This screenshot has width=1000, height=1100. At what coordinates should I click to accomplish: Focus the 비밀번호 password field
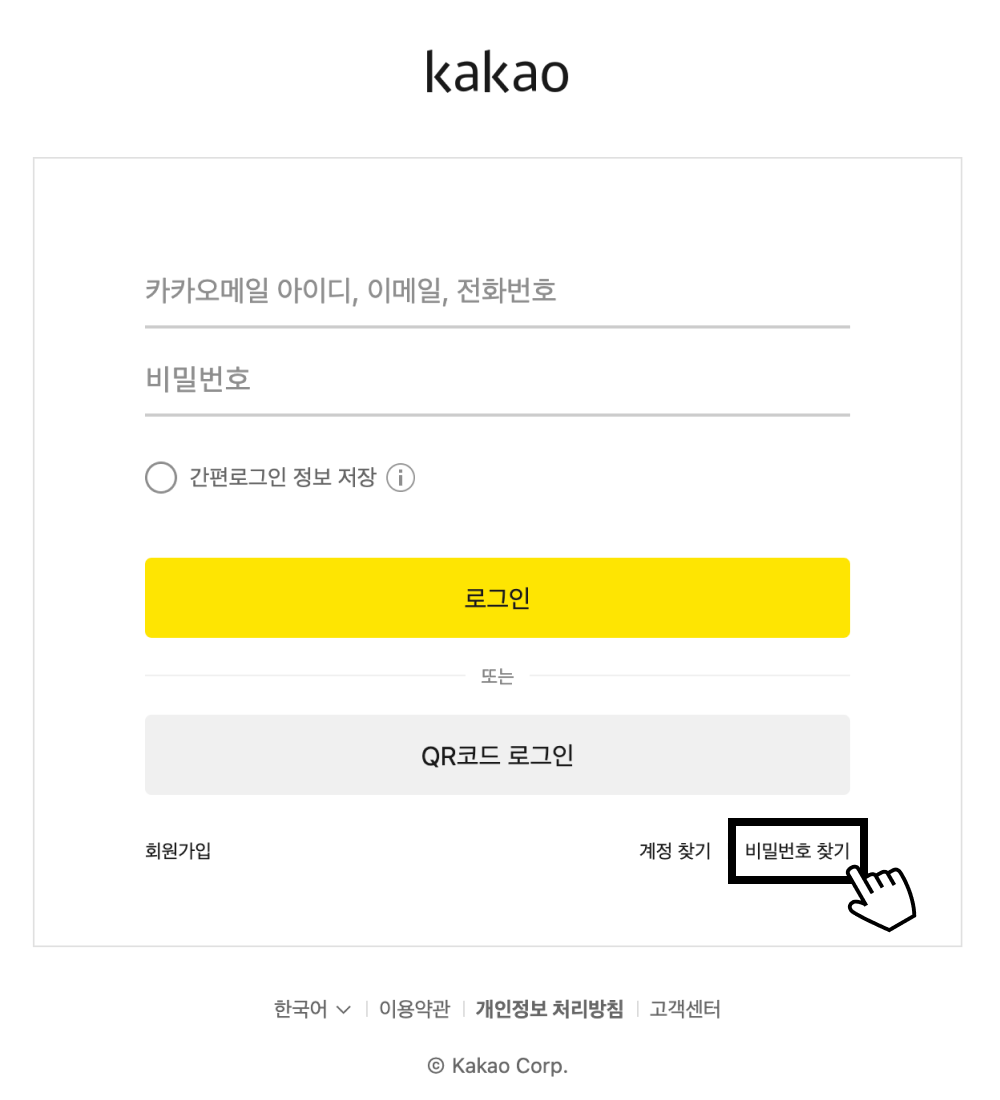[x=497, y=380]
